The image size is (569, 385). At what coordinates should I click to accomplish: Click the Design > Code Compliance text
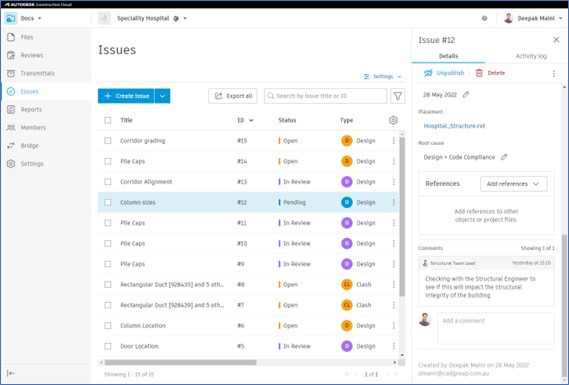[x=459, y=157]
